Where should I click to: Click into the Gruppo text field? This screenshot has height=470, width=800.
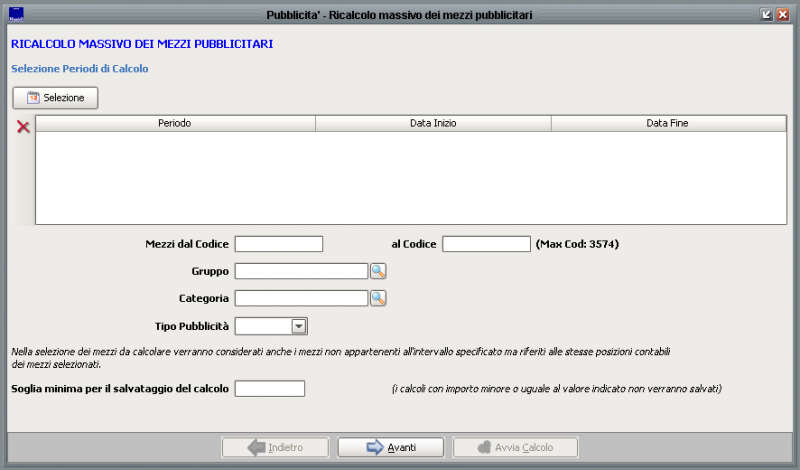point(301,271)
